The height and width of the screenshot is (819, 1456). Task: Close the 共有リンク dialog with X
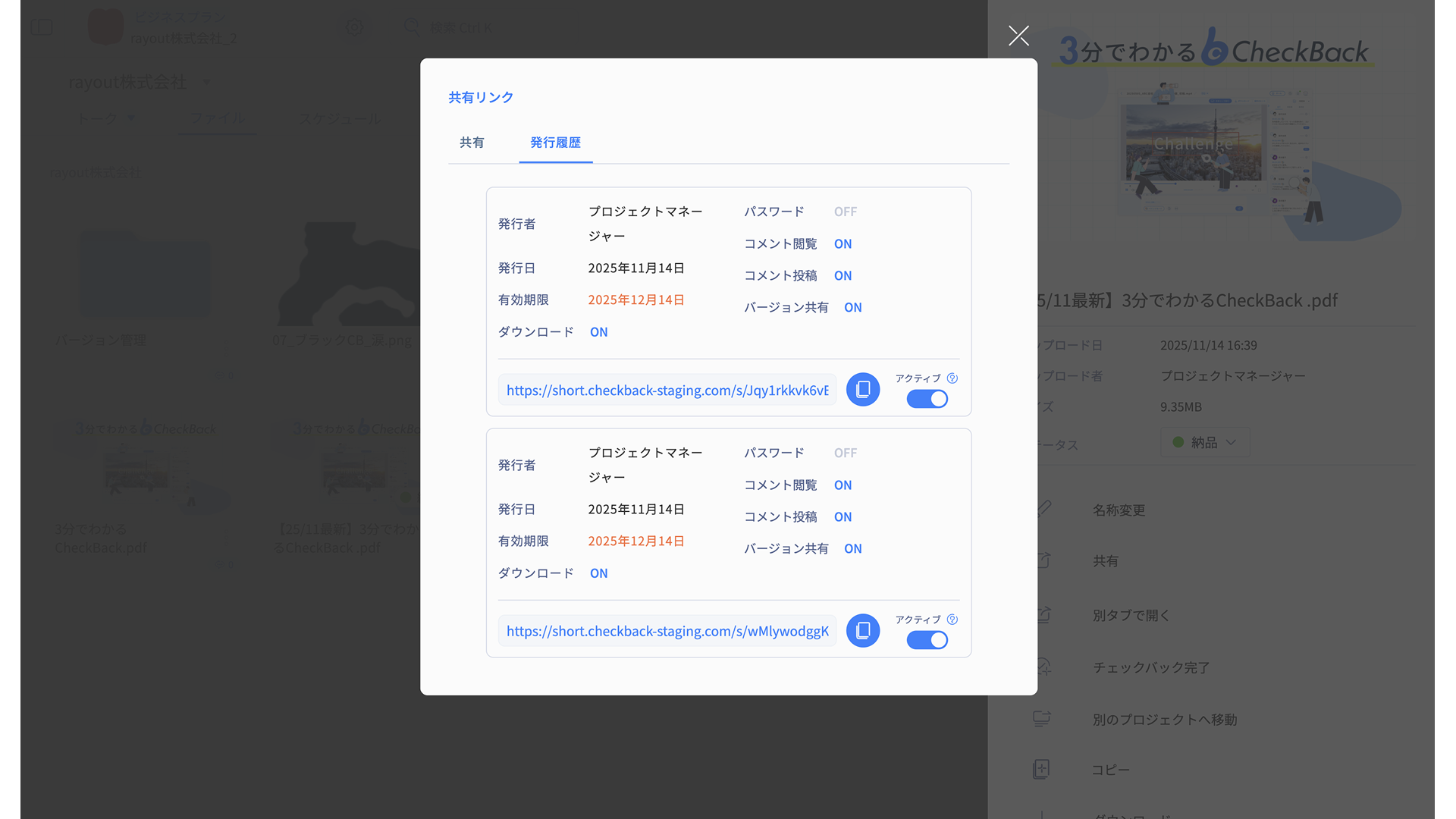(x=1018, y=36)
